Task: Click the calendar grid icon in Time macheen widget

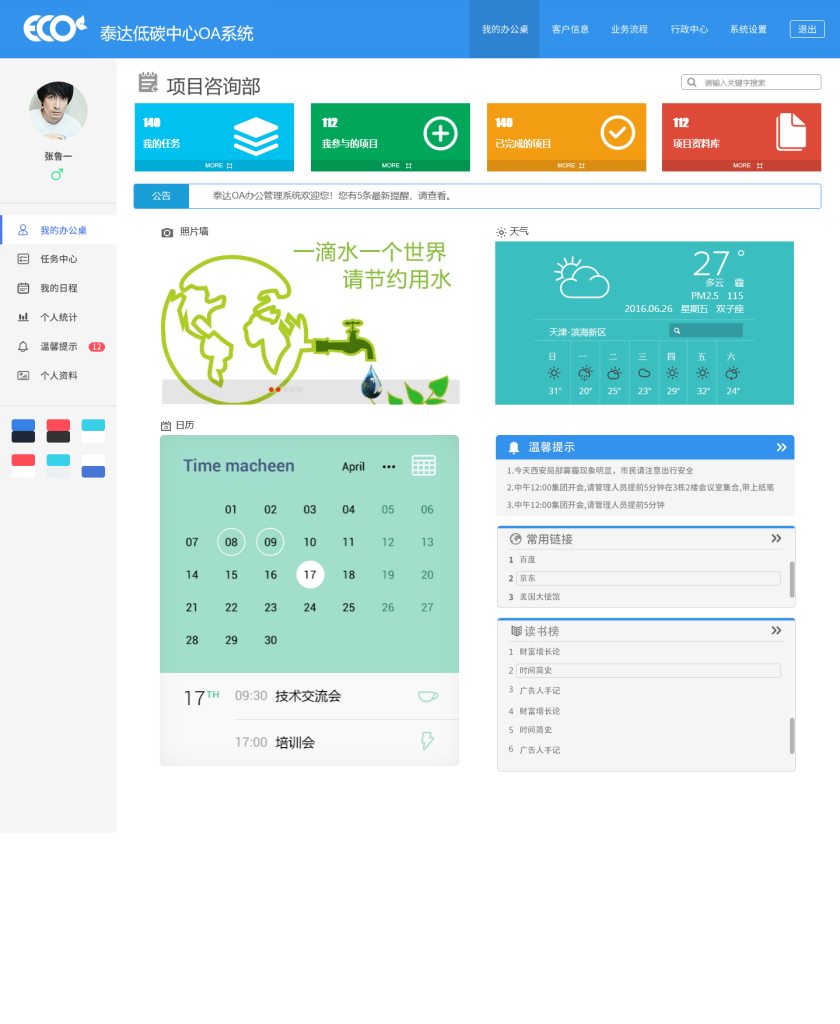Action: 425,466
